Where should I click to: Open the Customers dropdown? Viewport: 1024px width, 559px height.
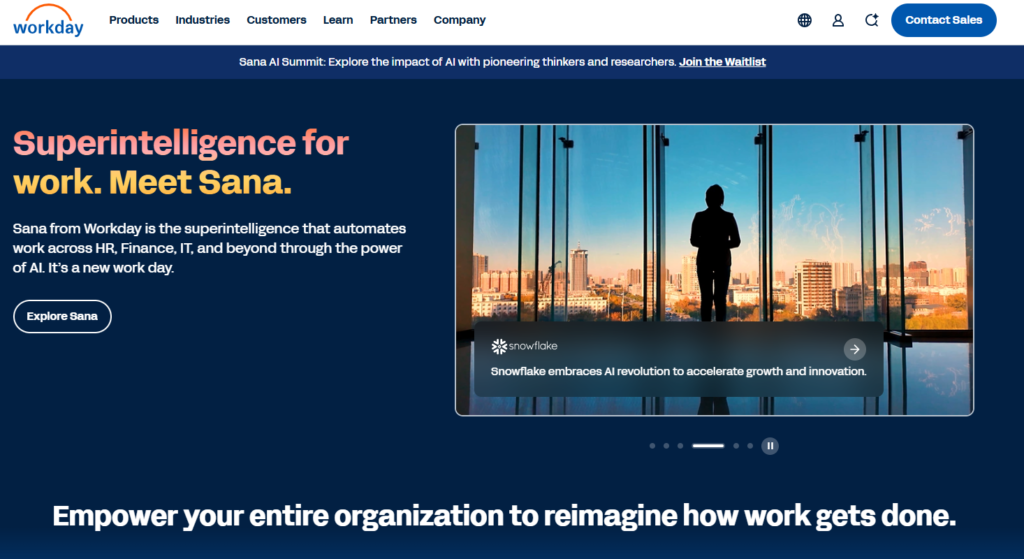pos(276,20)
